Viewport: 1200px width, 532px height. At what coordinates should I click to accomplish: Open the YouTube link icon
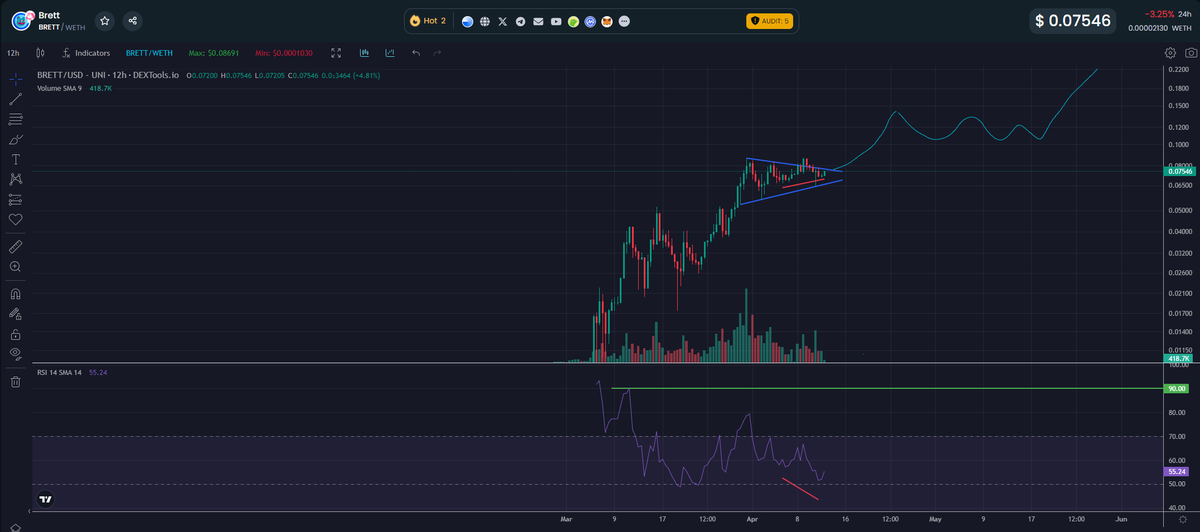556,21
